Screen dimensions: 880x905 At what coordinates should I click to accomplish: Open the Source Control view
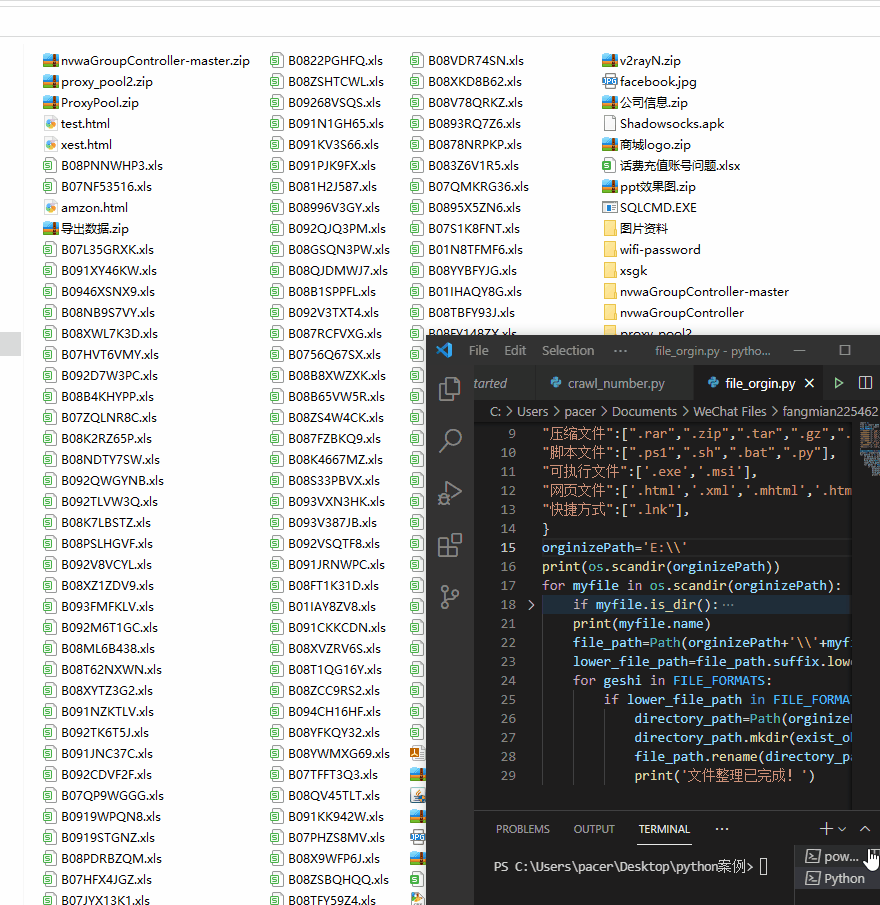(449, 596)
